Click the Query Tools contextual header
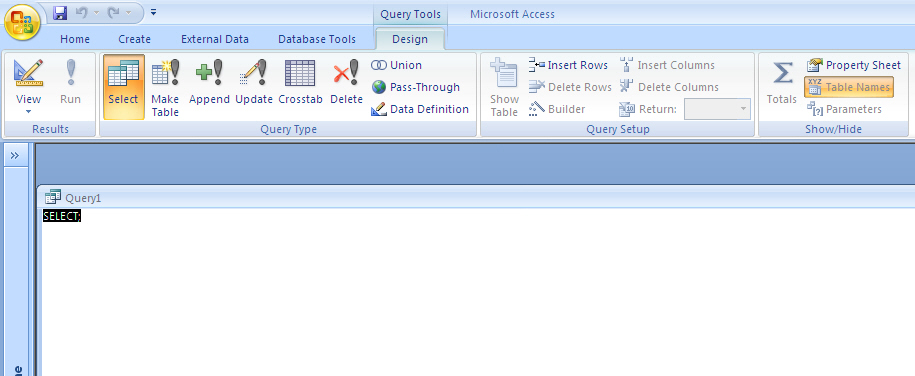This screenshot has width=915, height=376. click(x=410, y=14)
